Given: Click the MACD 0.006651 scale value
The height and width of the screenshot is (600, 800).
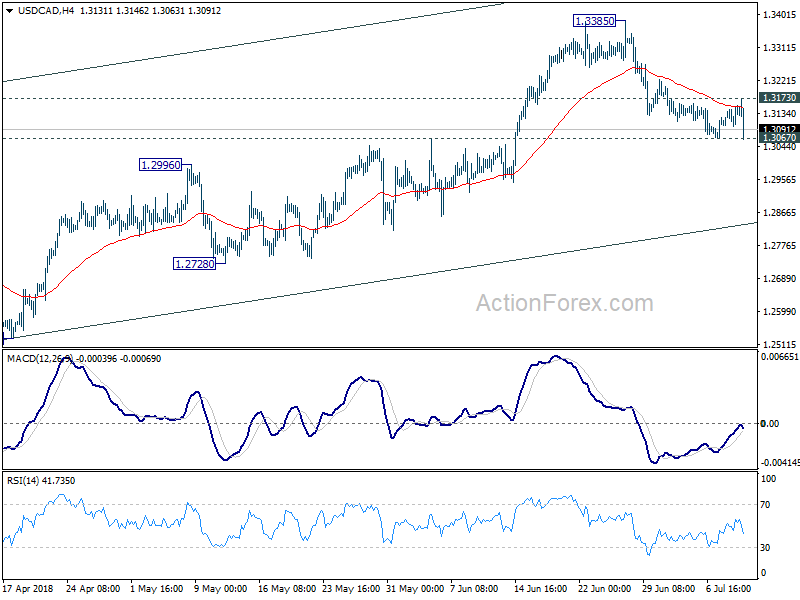Looking at the screenshot, I should pyautogui.click(x=779, y=357).
